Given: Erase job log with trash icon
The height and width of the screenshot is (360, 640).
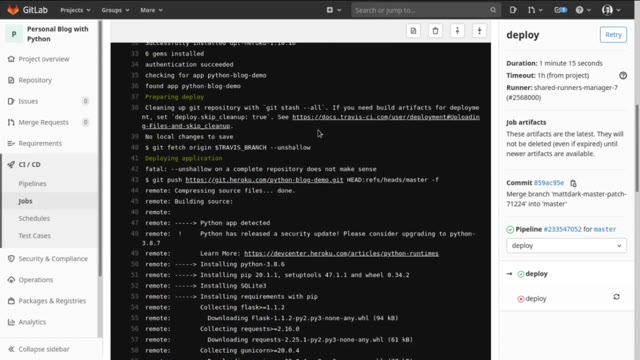Looking at the screenshot, I should pyautogui.click(x=435, y=31).
